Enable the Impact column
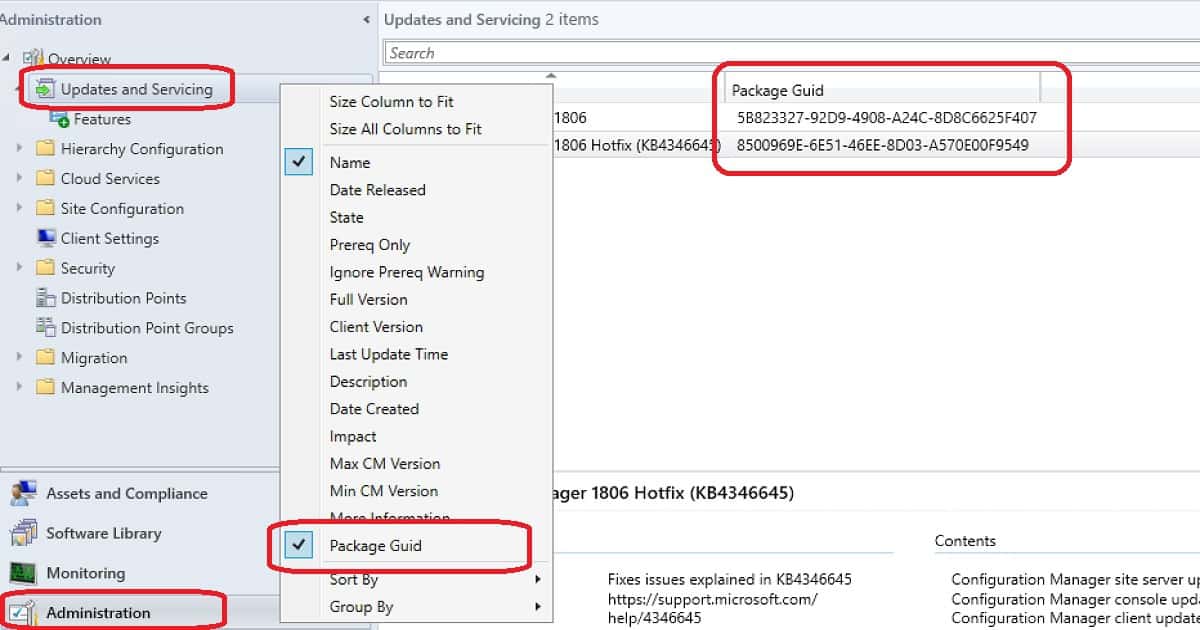The height and width of the screenshot is (630, 1200). click(x=353, y=436)
